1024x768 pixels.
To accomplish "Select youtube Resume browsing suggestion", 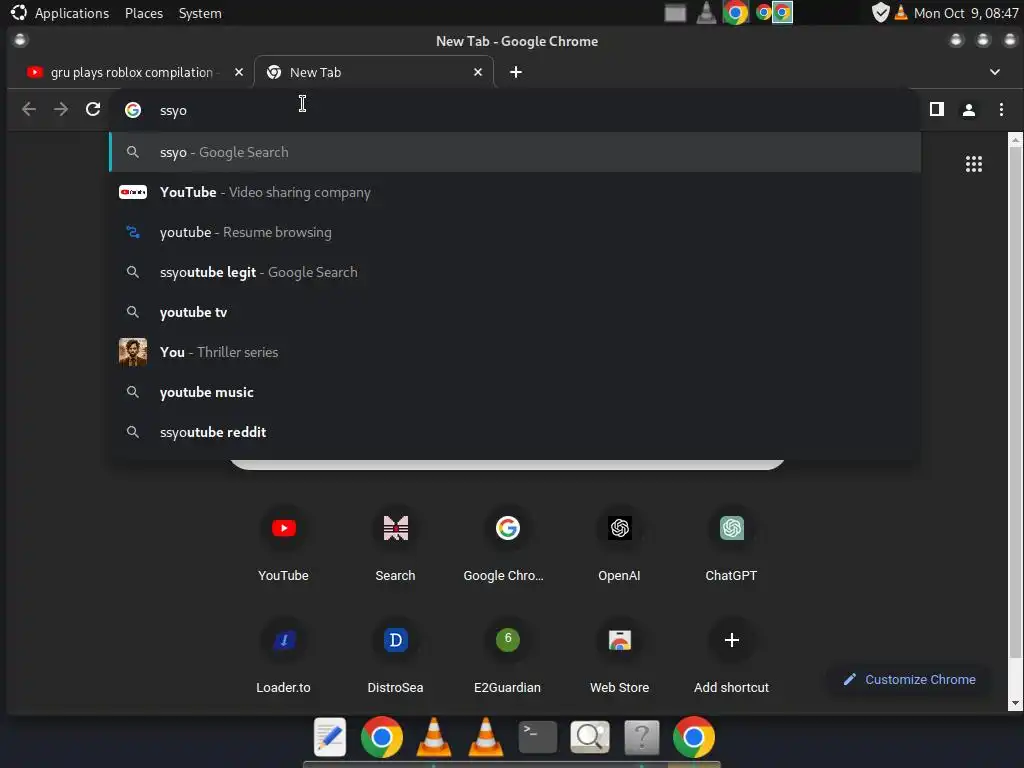I will pos(515,232).
